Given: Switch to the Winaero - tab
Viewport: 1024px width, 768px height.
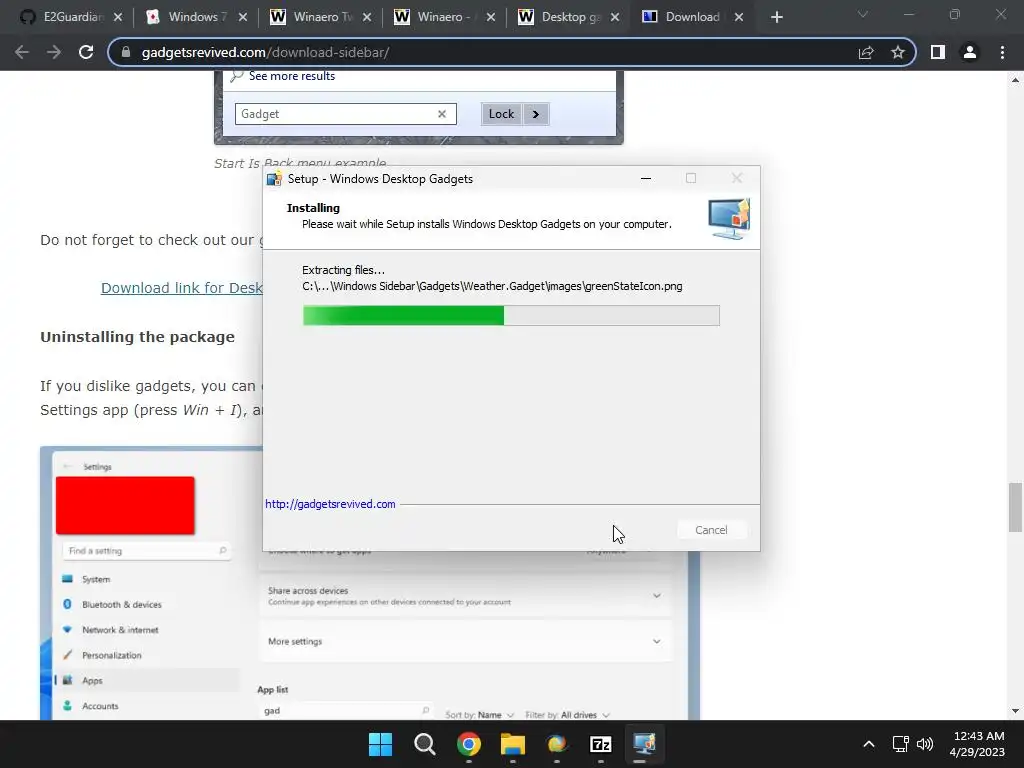Looking at the screenshot, I should (x=444, y=17).
